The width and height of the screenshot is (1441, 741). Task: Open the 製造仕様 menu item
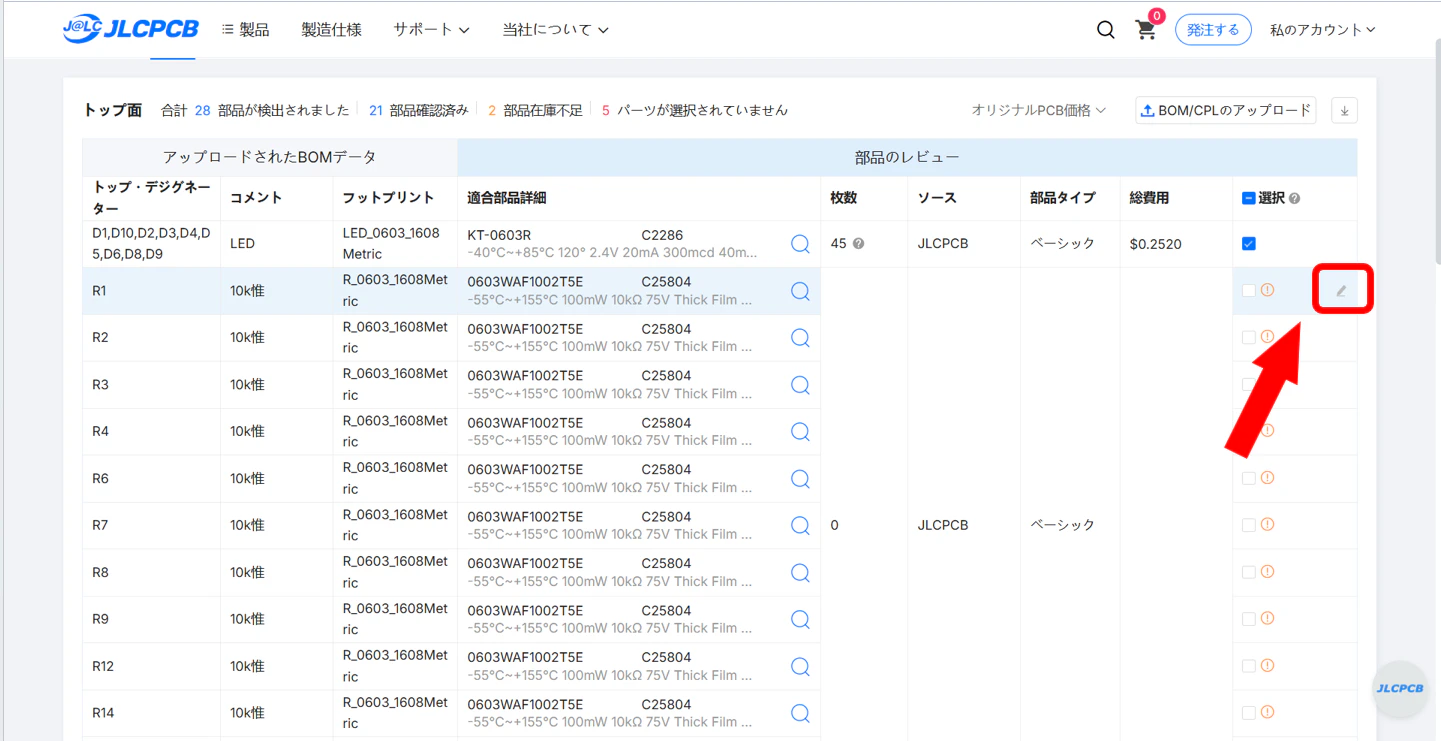331,30
